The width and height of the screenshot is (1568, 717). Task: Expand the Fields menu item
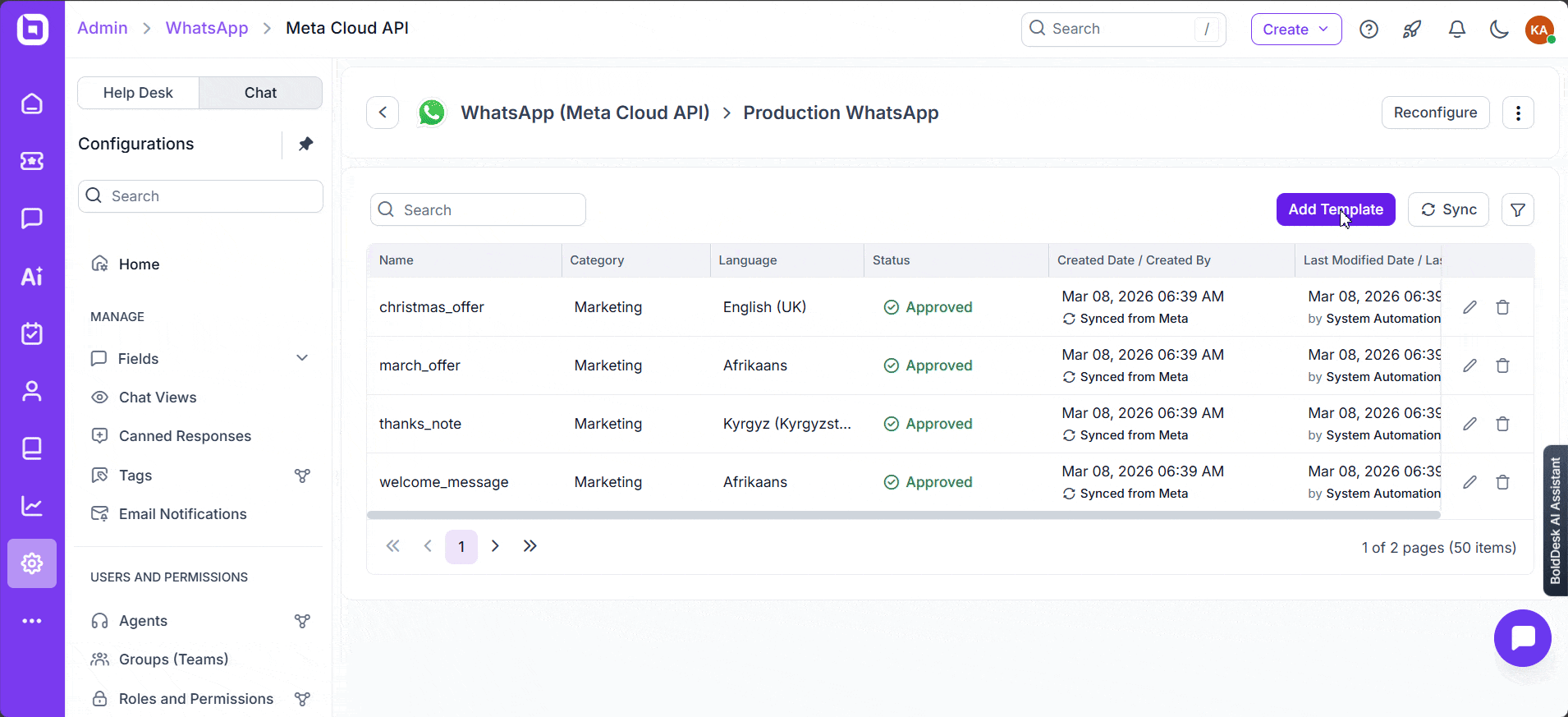click(200, 358)
